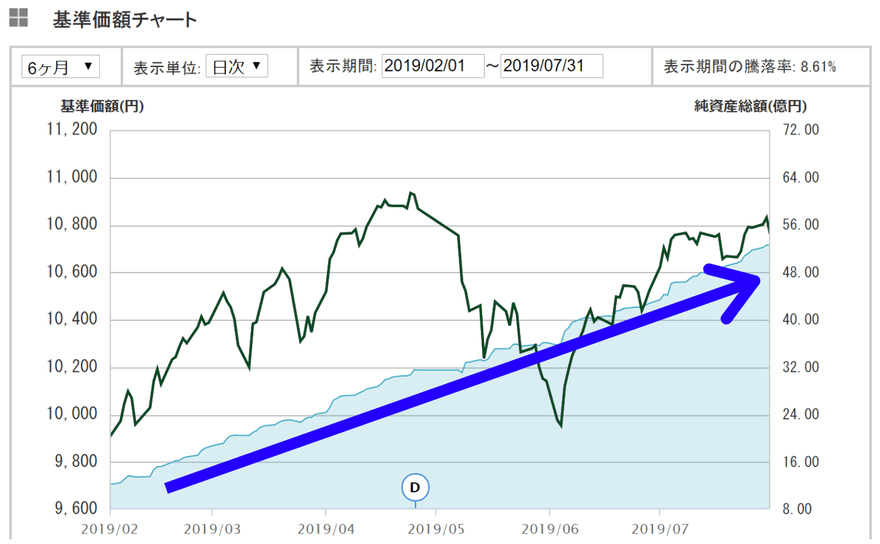The height and width of the screenshot is (544, 880).
Task: Edit the end date field 2019/07/31
Action: (x=551, y=66)
